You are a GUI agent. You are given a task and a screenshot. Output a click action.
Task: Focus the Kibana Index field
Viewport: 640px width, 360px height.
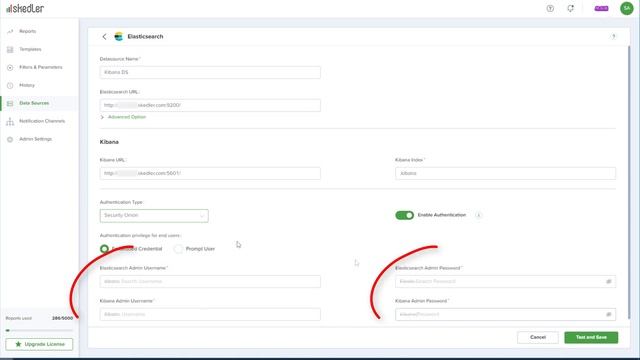505,173
